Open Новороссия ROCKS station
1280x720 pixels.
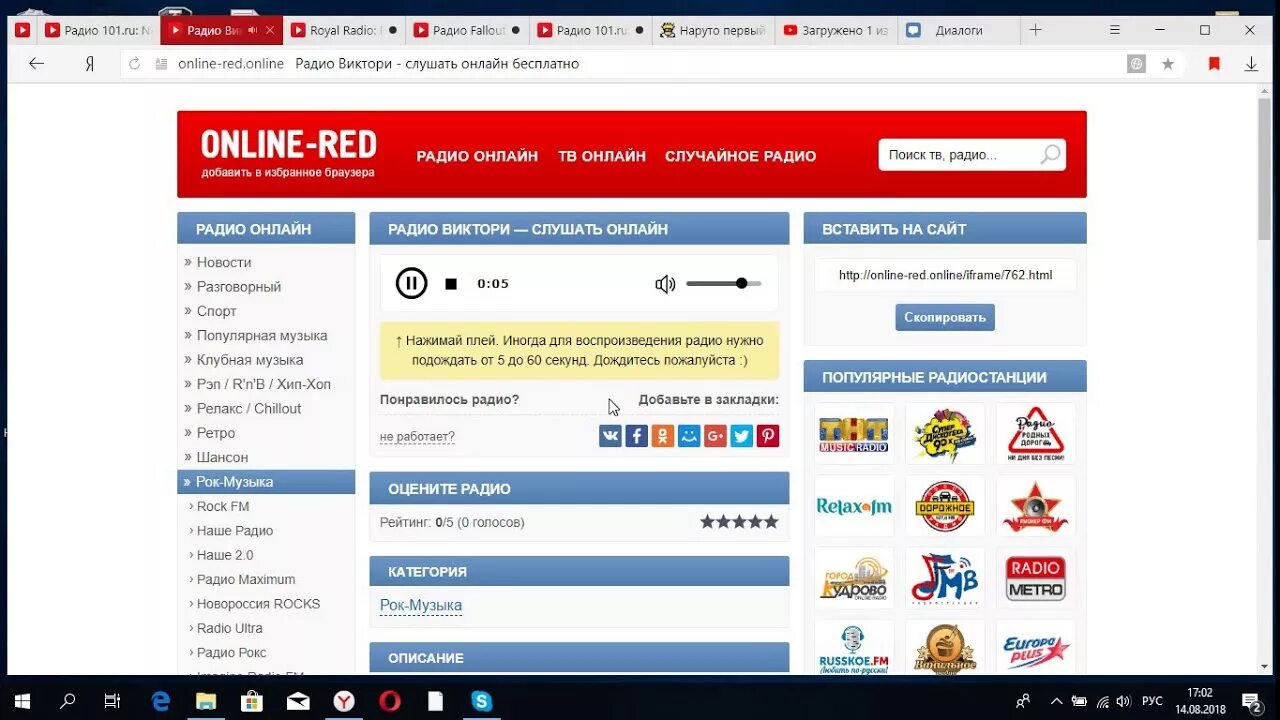point(259,604)
